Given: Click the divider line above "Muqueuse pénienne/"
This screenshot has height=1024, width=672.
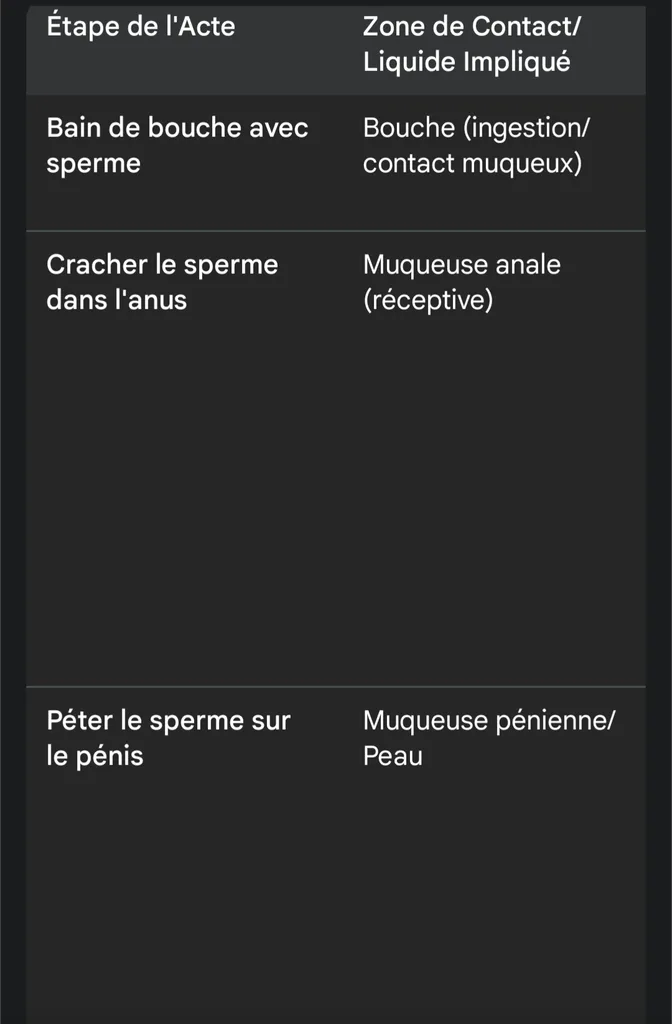Looking at the screenshot, I should point(336,686).
